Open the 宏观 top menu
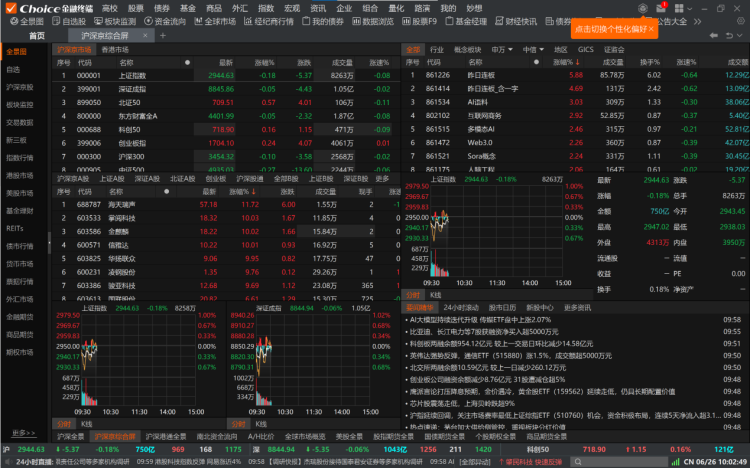The image size is (750, 468). point(292,8)
